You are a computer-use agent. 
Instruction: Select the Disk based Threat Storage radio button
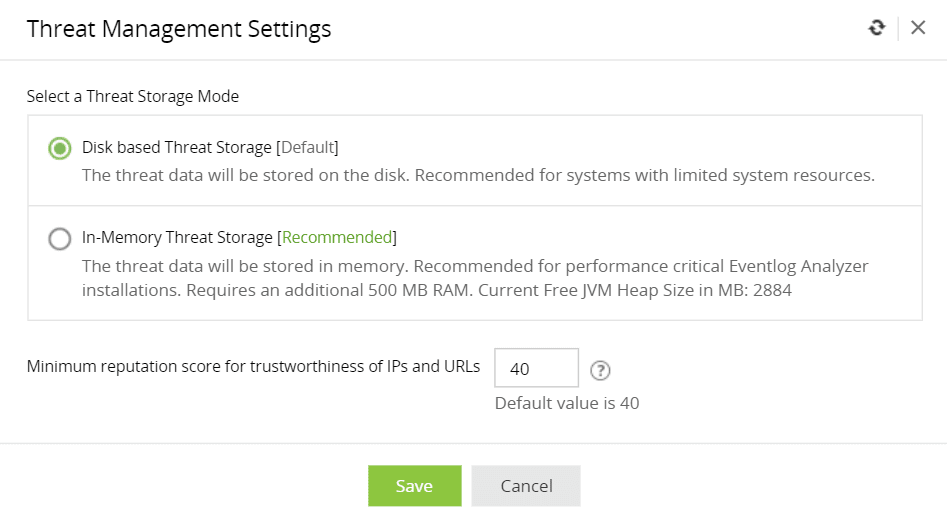click(60, 148)
